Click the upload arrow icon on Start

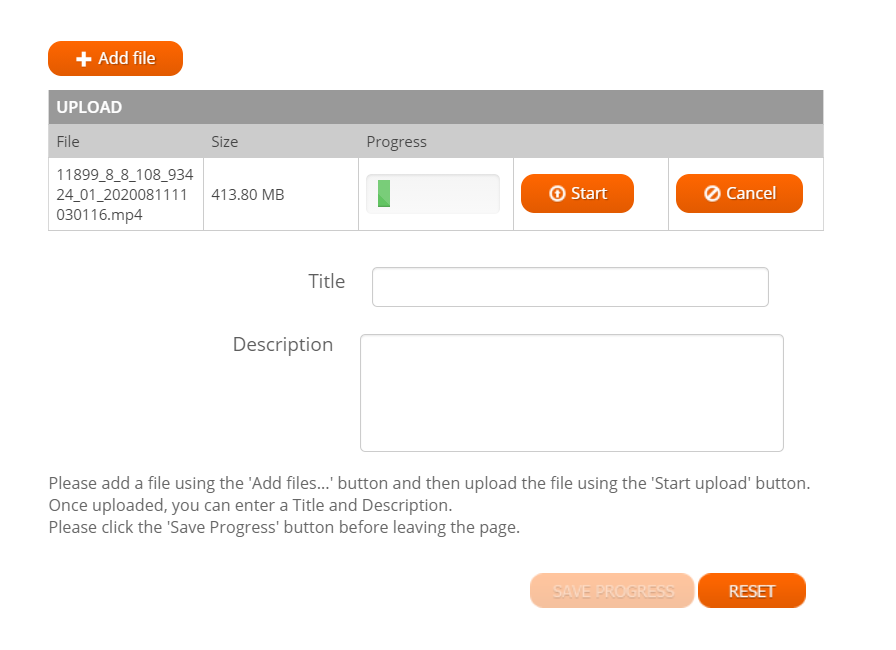[557, 194]
